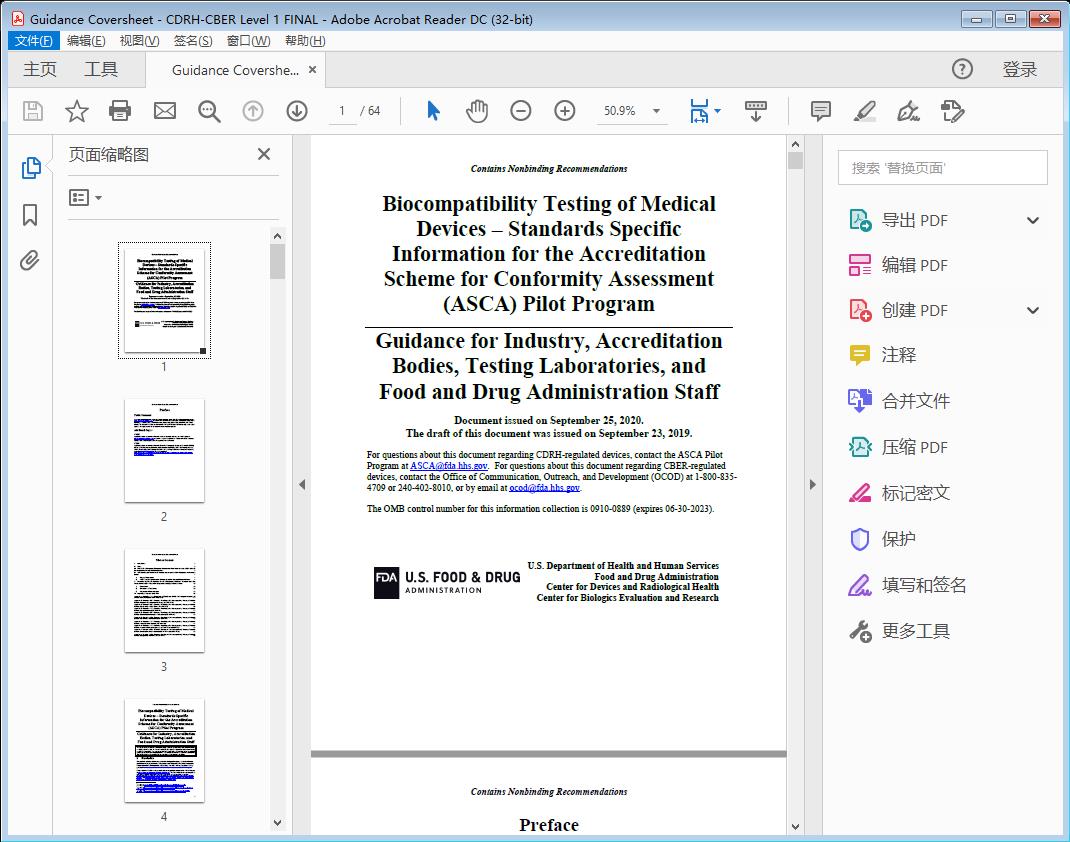The height and width of the screenshot is (842, 1070).
Task: Switch to the 工具 (Tools) tab
Action: point(101,69)
